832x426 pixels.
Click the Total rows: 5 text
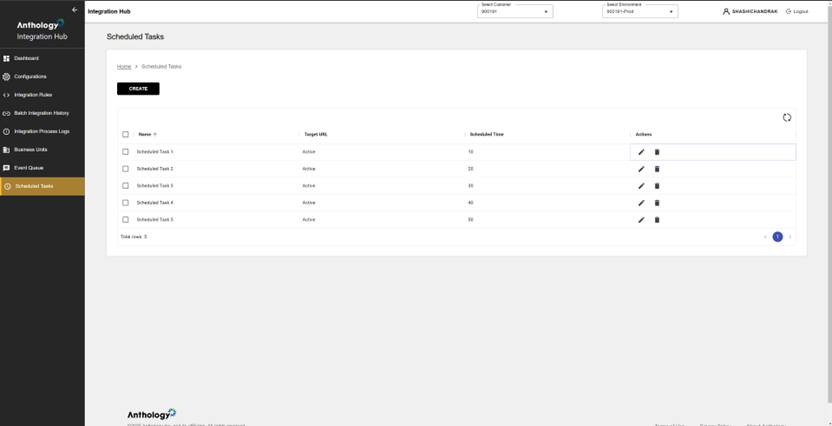[x=134, y=237]
